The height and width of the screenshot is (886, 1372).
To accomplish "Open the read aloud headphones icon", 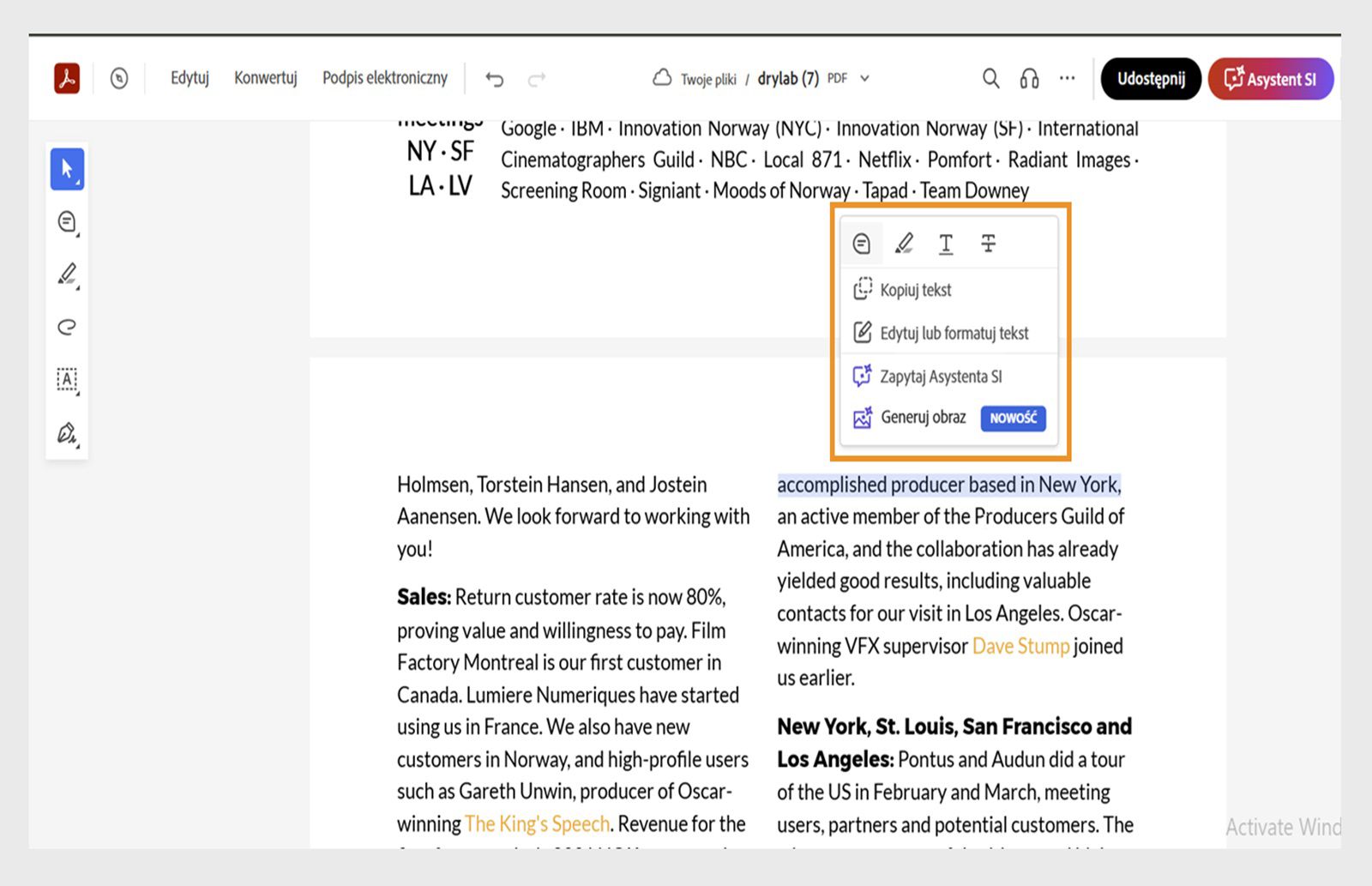I will [1029, 79].
